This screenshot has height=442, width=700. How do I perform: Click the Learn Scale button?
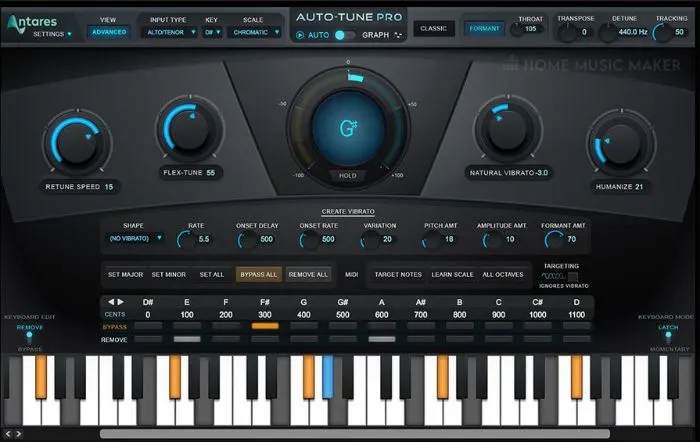click(452, 275)
